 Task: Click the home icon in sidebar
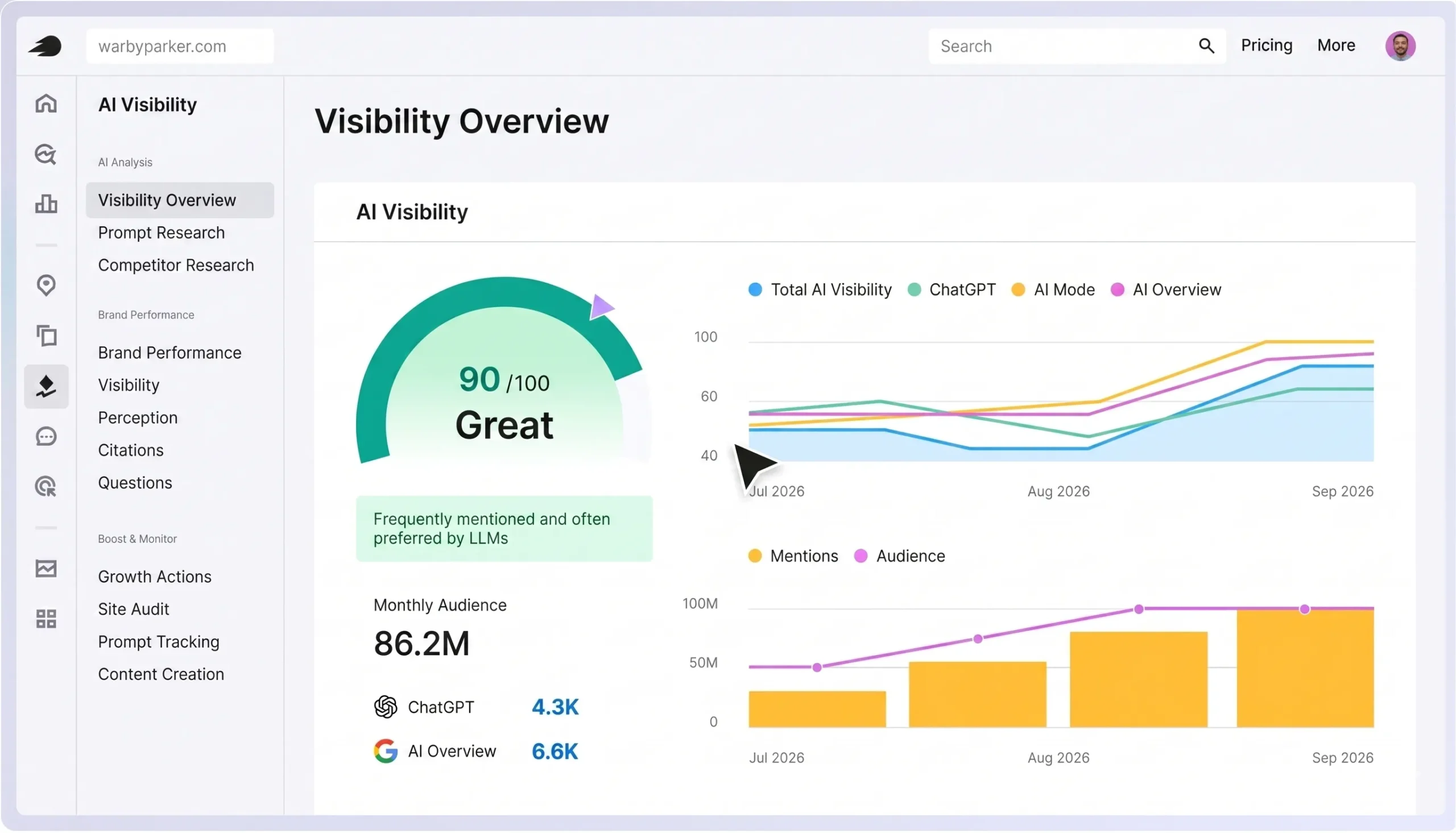click(x=45, y=103)
